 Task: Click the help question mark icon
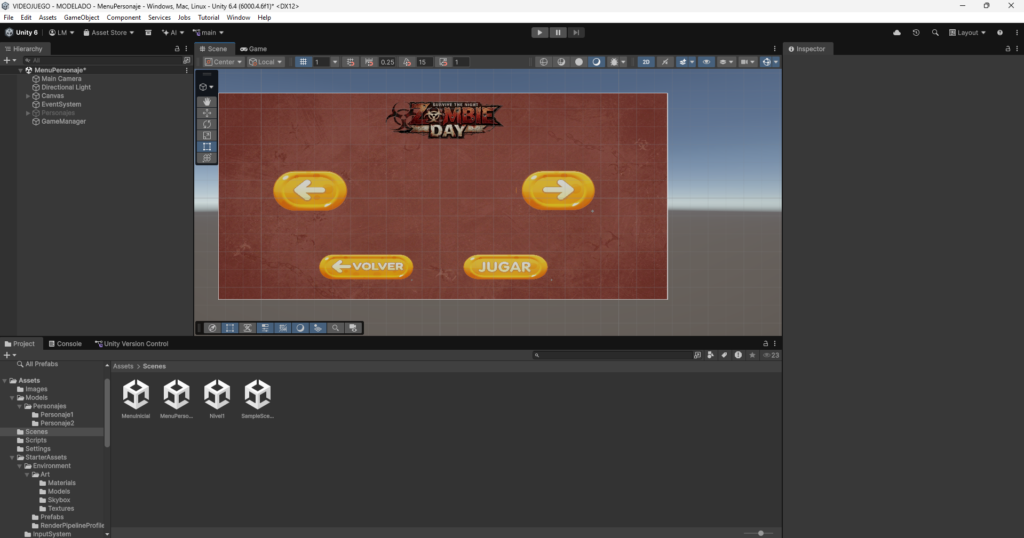(x=1000, y=33)
